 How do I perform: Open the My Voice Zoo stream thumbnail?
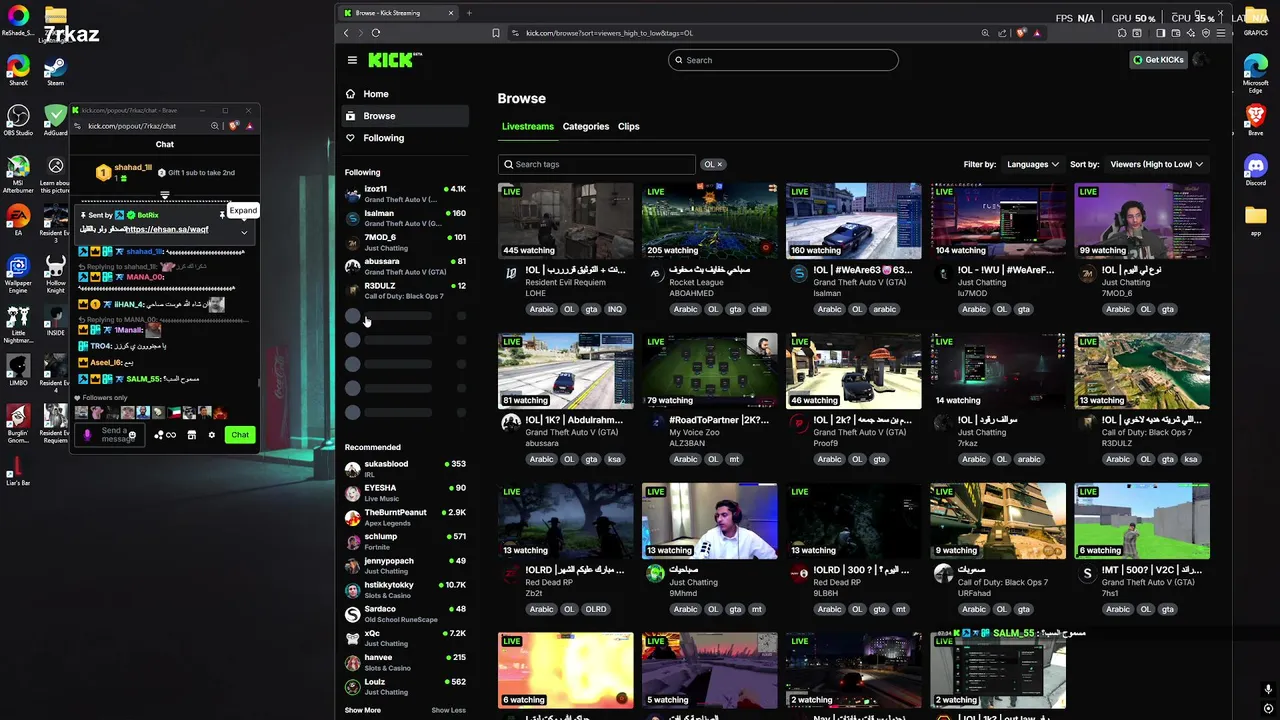(709, 370)
